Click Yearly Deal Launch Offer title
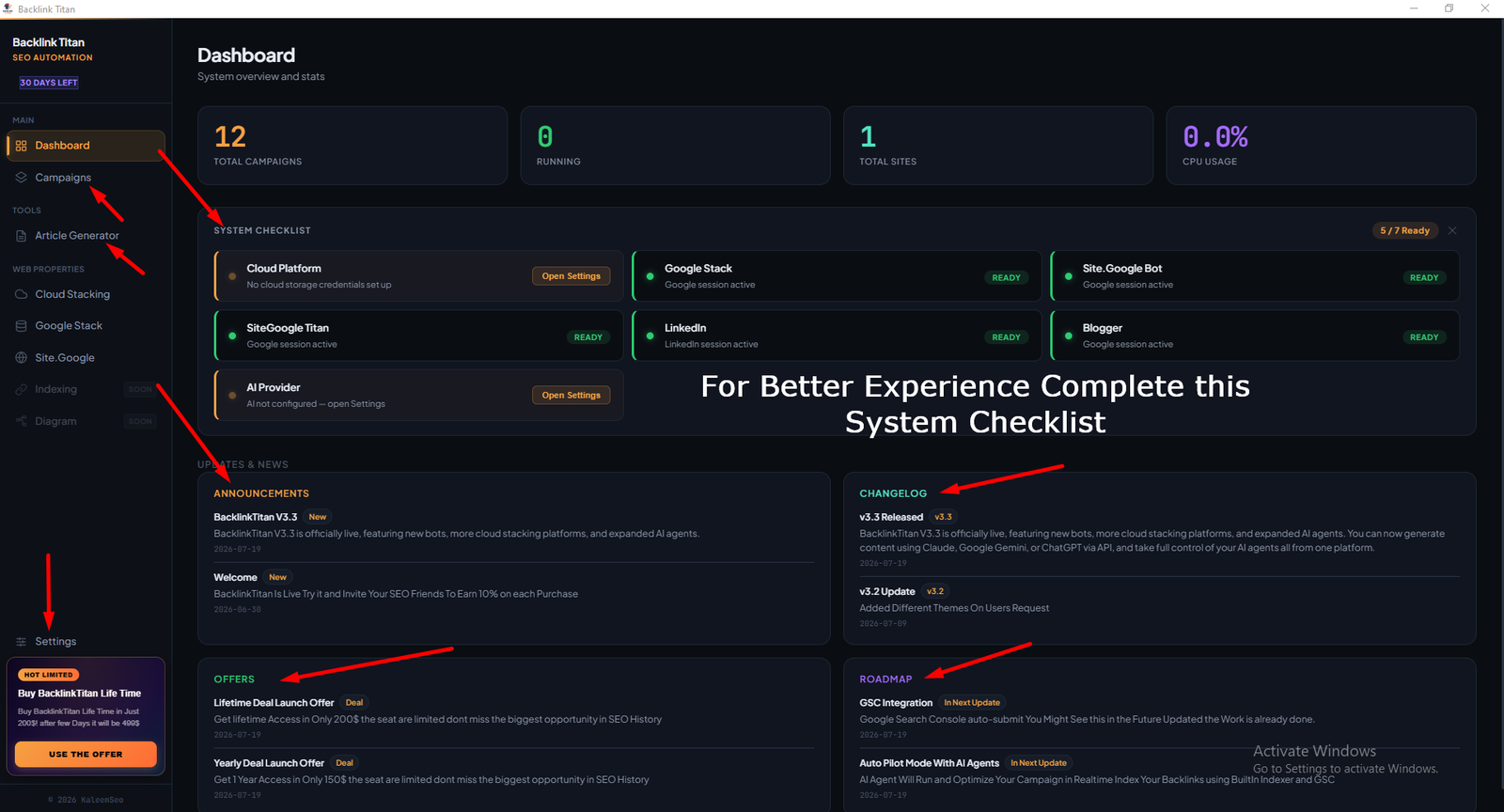Image resolution: width=1504 pixels, height=812 pixels. [269, 763]
